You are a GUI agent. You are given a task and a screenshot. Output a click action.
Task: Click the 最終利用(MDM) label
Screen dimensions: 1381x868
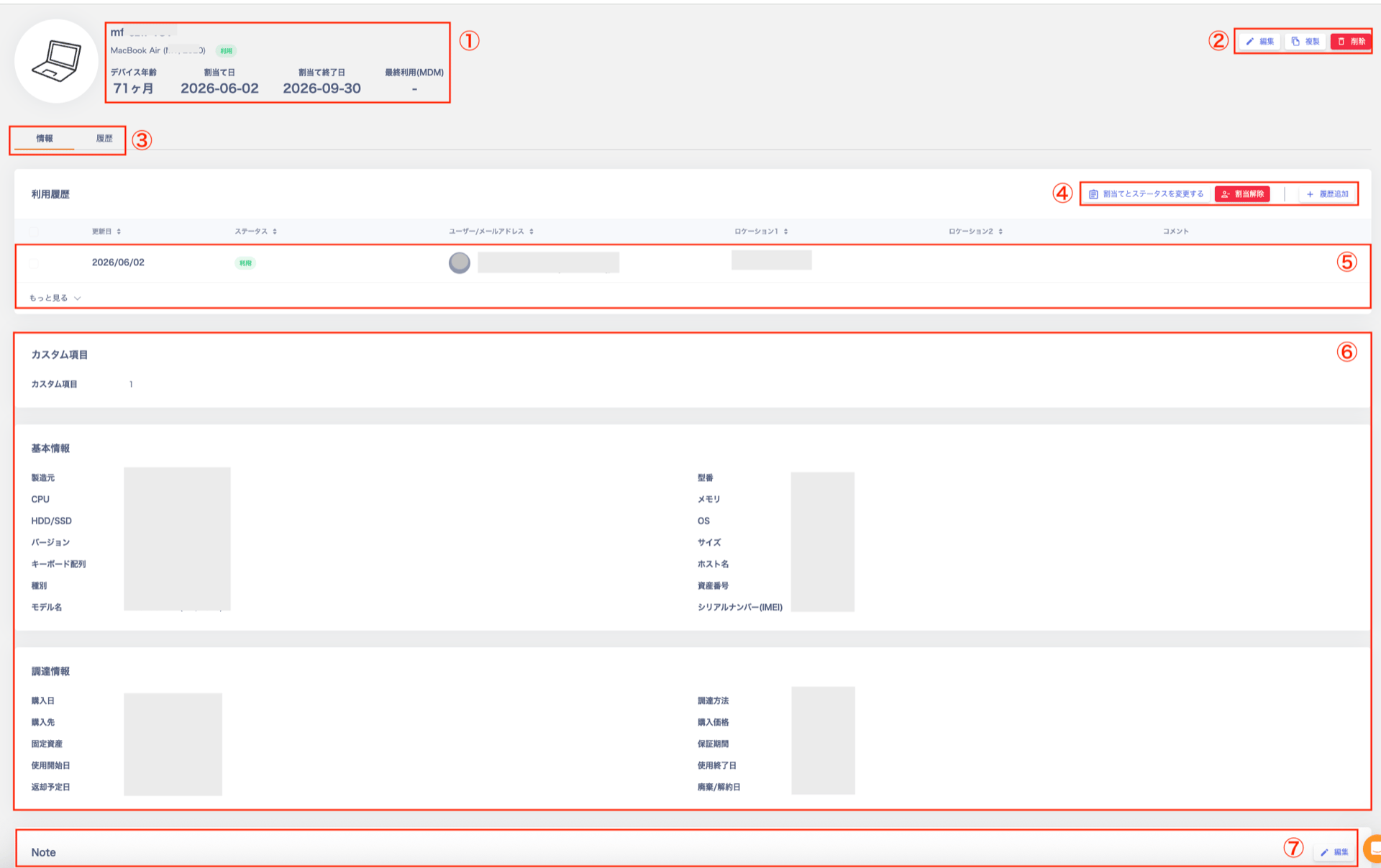pyautogui.click(x=414, y=73)
